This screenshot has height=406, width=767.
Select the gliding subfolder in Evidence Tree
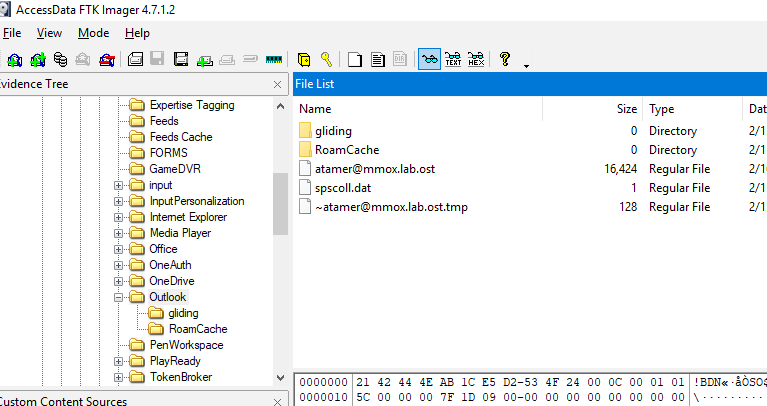tap(183, 313)
